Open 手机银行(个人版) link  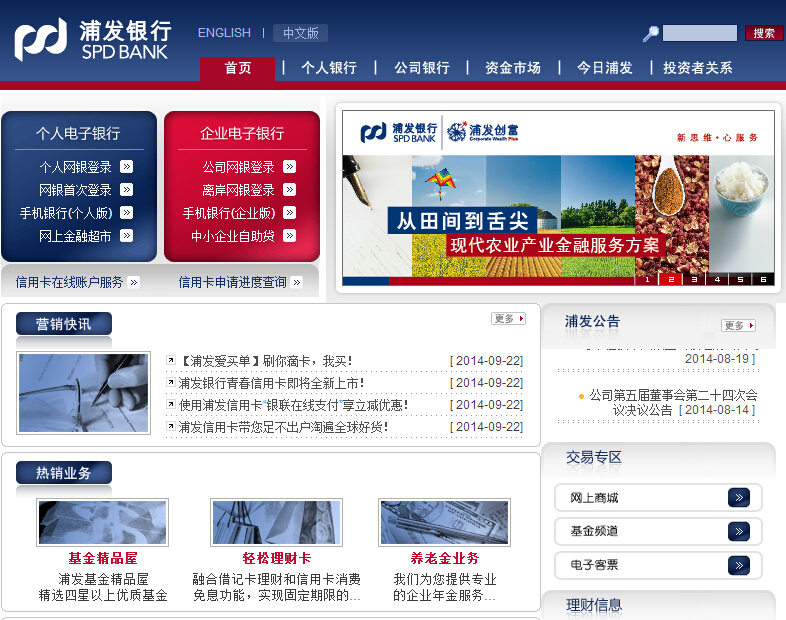66,213
